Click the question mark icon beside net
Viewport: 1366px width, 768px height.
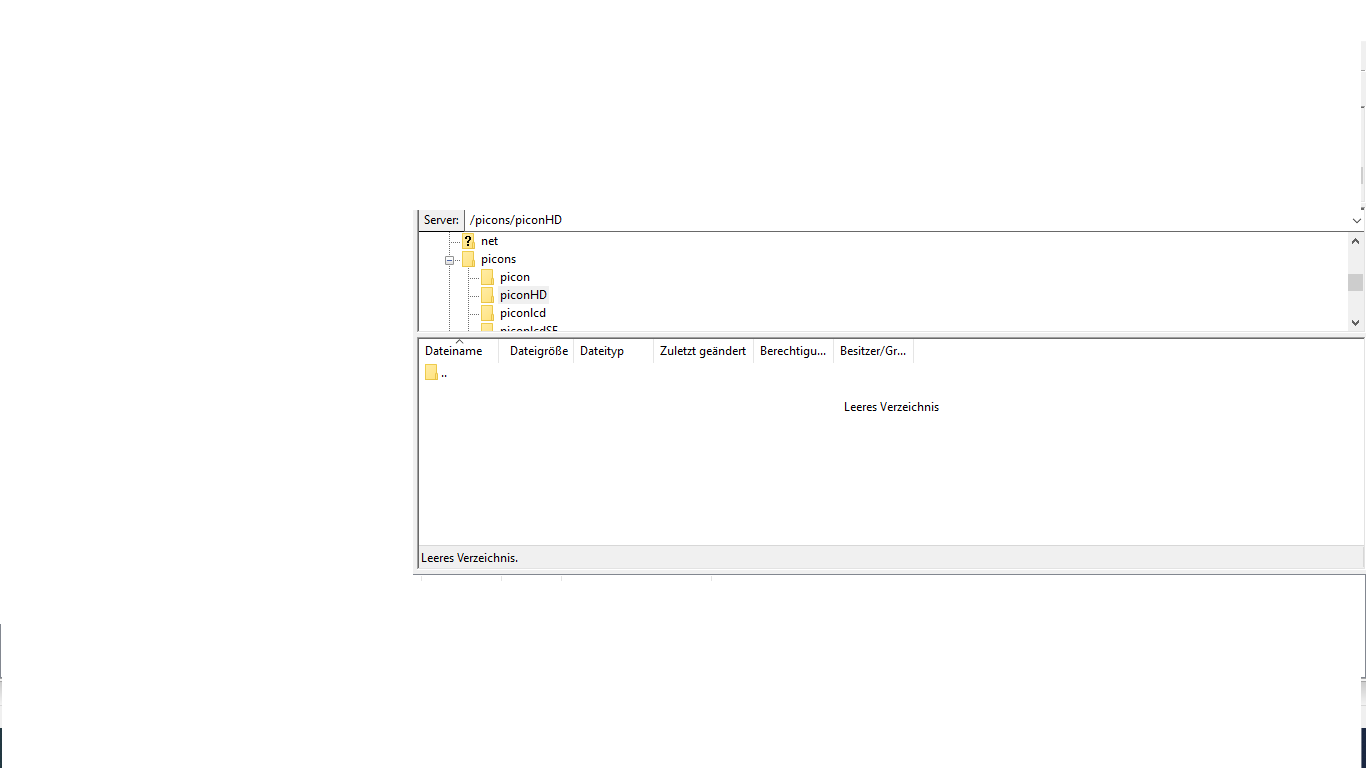pos(468,241)
